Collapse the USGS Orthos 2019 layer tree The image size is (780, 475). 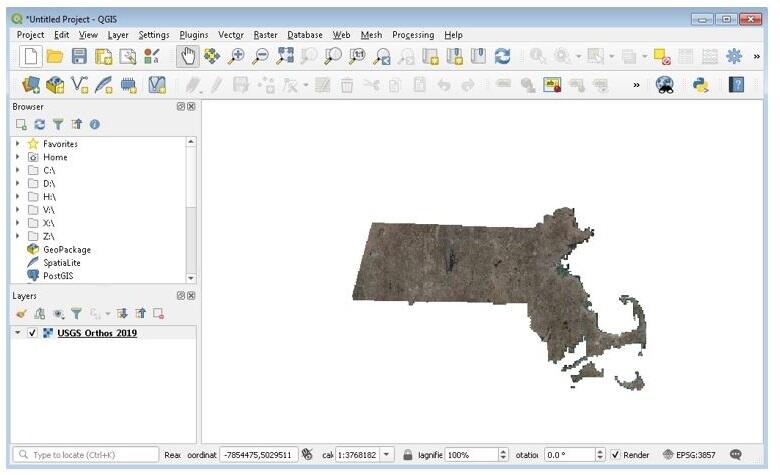18,333
